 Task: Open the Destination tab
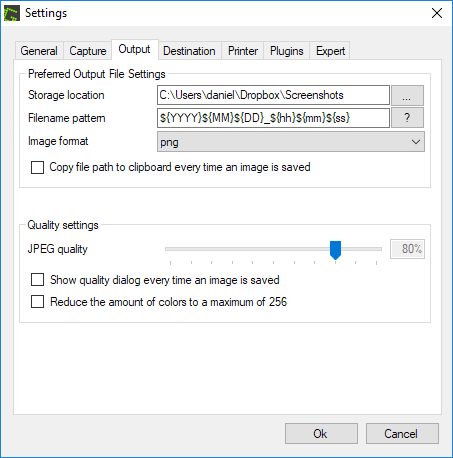[x=189, y=51]
